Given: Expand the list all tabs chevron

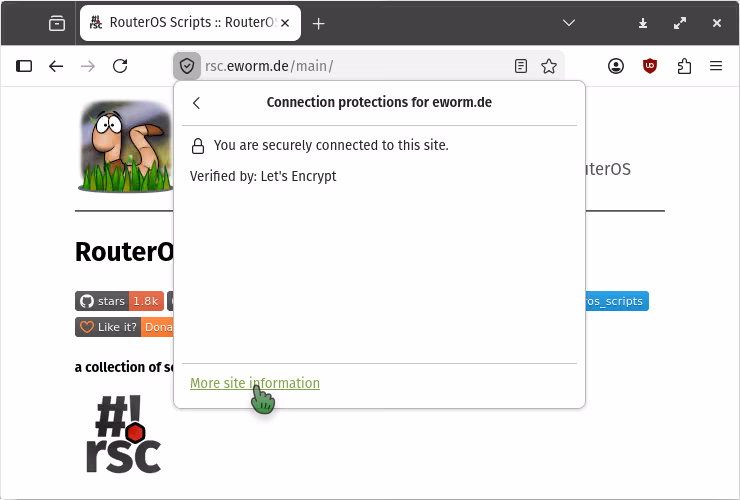Looking at the screenshot, I should (x=569, y=23).
